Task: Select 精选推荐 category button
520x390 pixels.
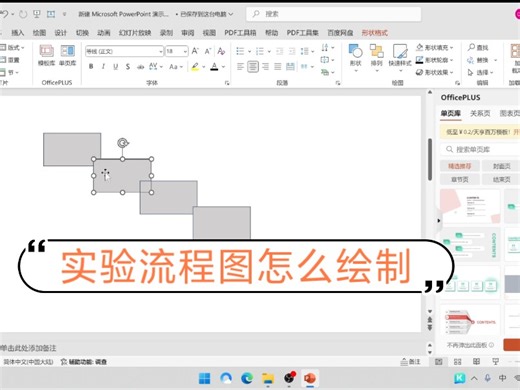Action: (x=460, y=166)
